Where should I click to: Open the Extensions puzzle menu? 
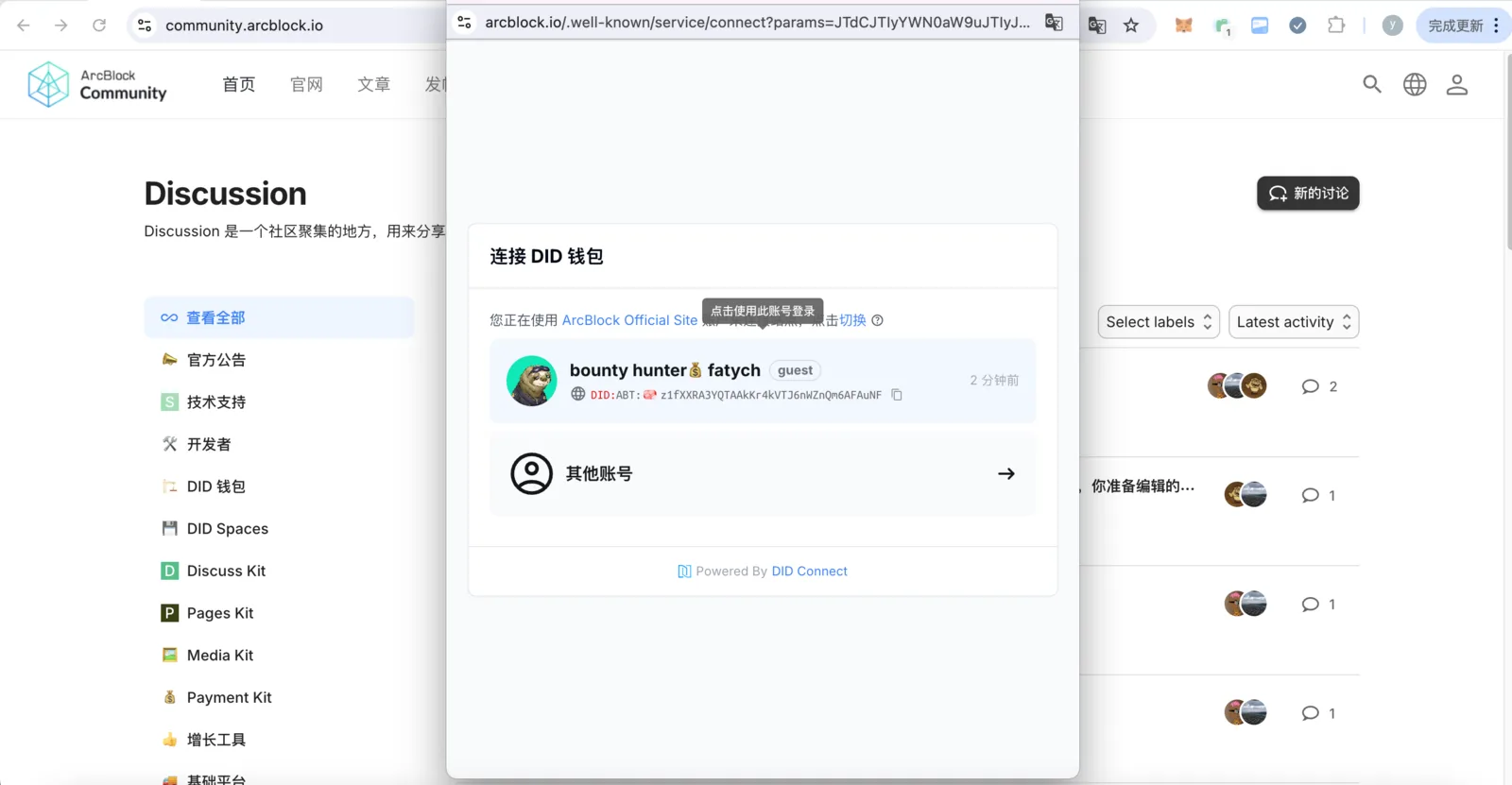[x=1336, y=26]
